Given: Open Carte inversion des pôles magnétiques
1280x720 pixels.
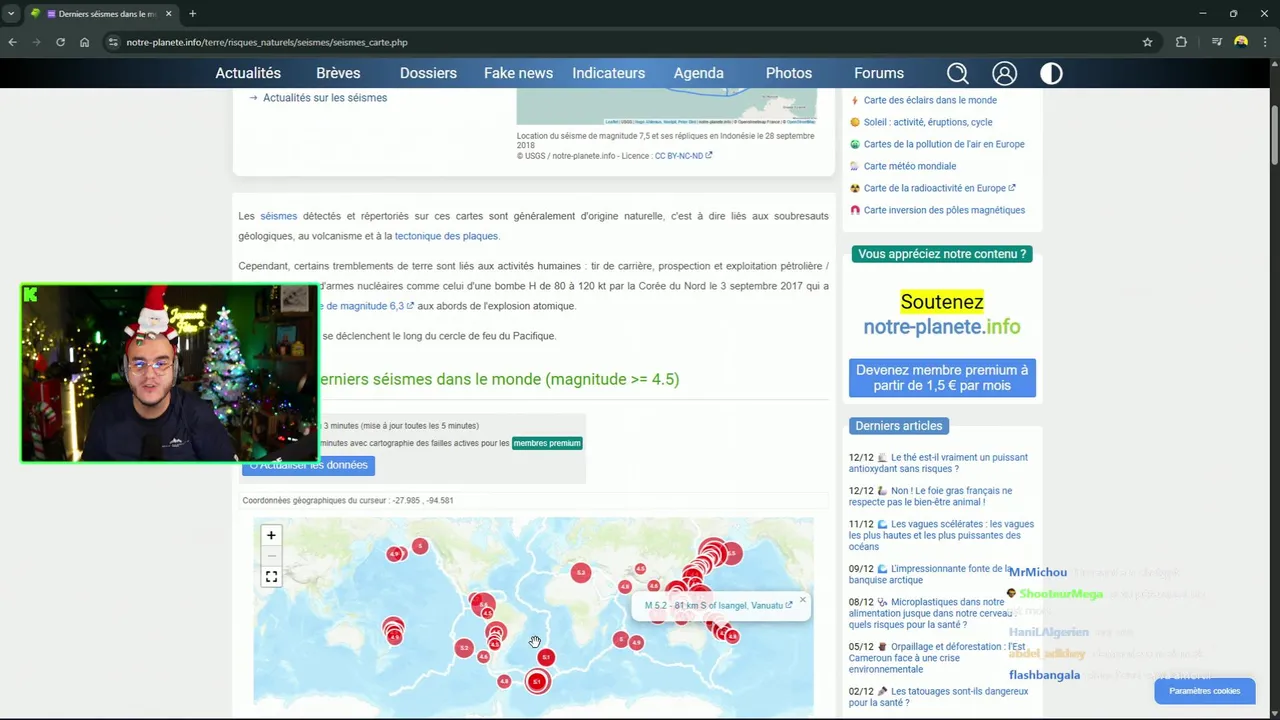Looking at the screenshot, I should click(944, 210).
